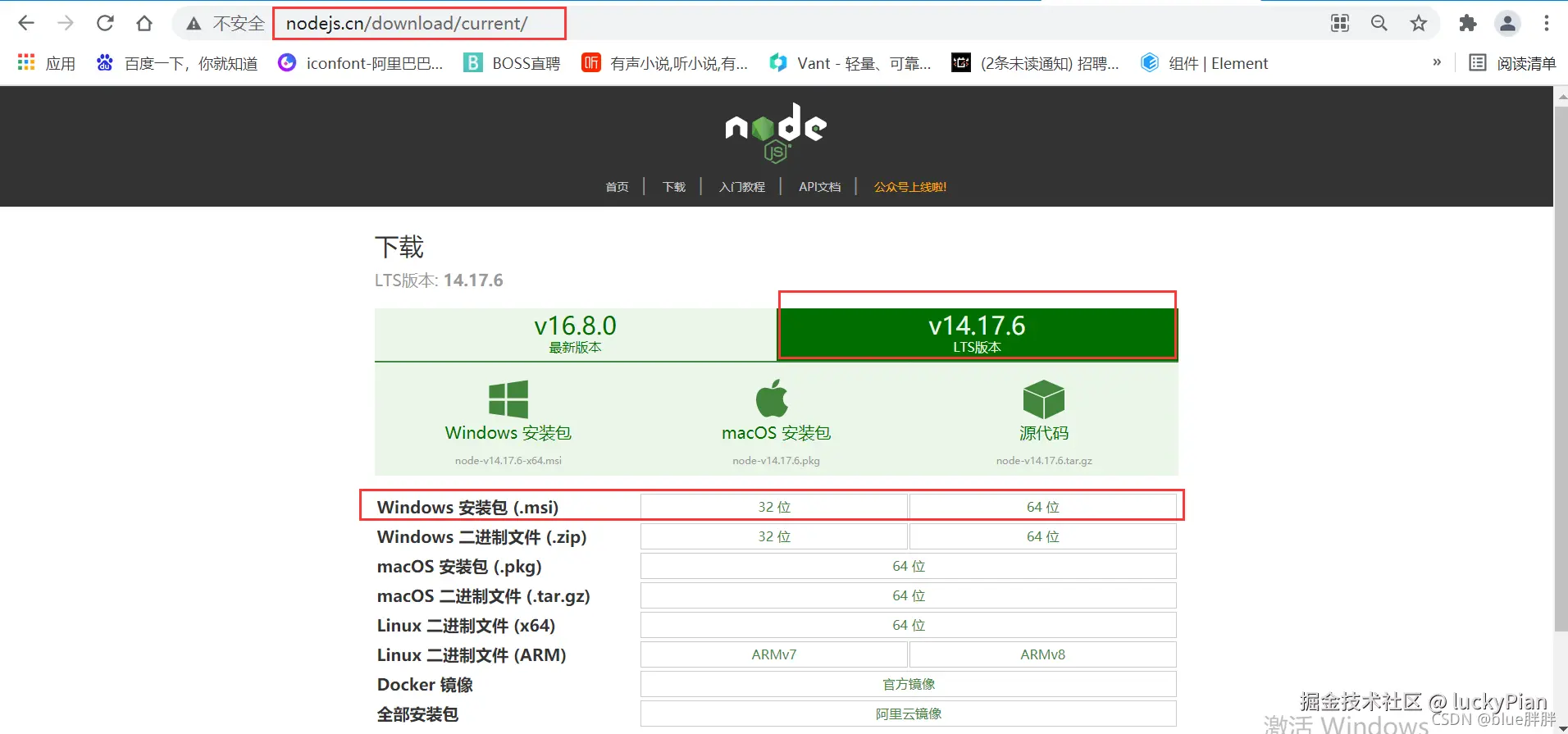1568x734 pixels.
Task: Click the scrollbar up arrow
Action: pyautogui.click(x=1561, y=95)
